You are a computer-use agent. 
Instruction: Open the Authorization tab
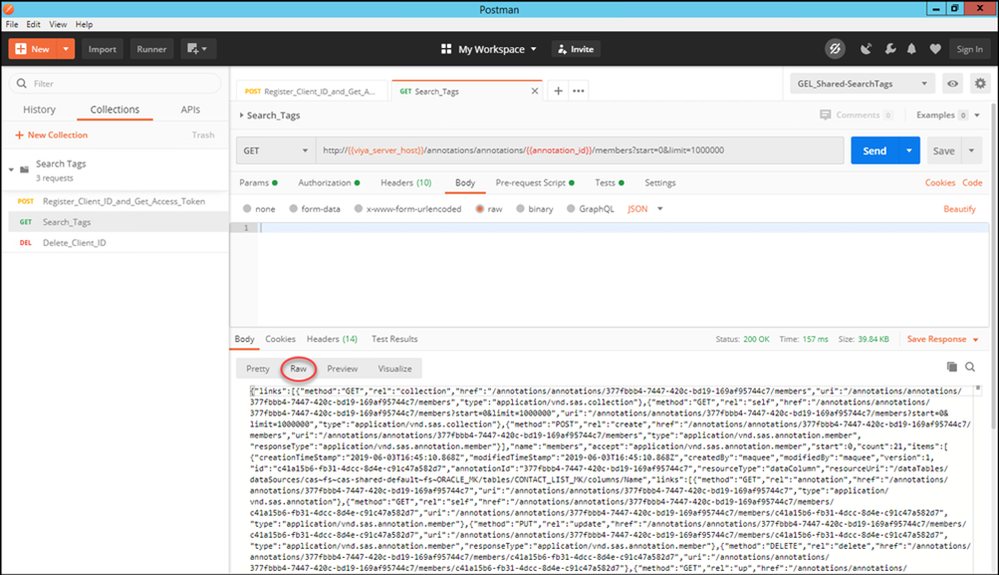pos(329,183)
